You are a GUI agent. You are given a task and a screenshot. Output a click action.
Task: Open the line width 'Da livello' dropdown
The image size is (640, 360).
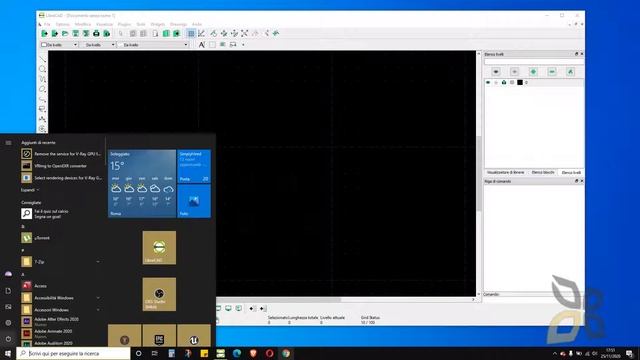coord(97,45)
